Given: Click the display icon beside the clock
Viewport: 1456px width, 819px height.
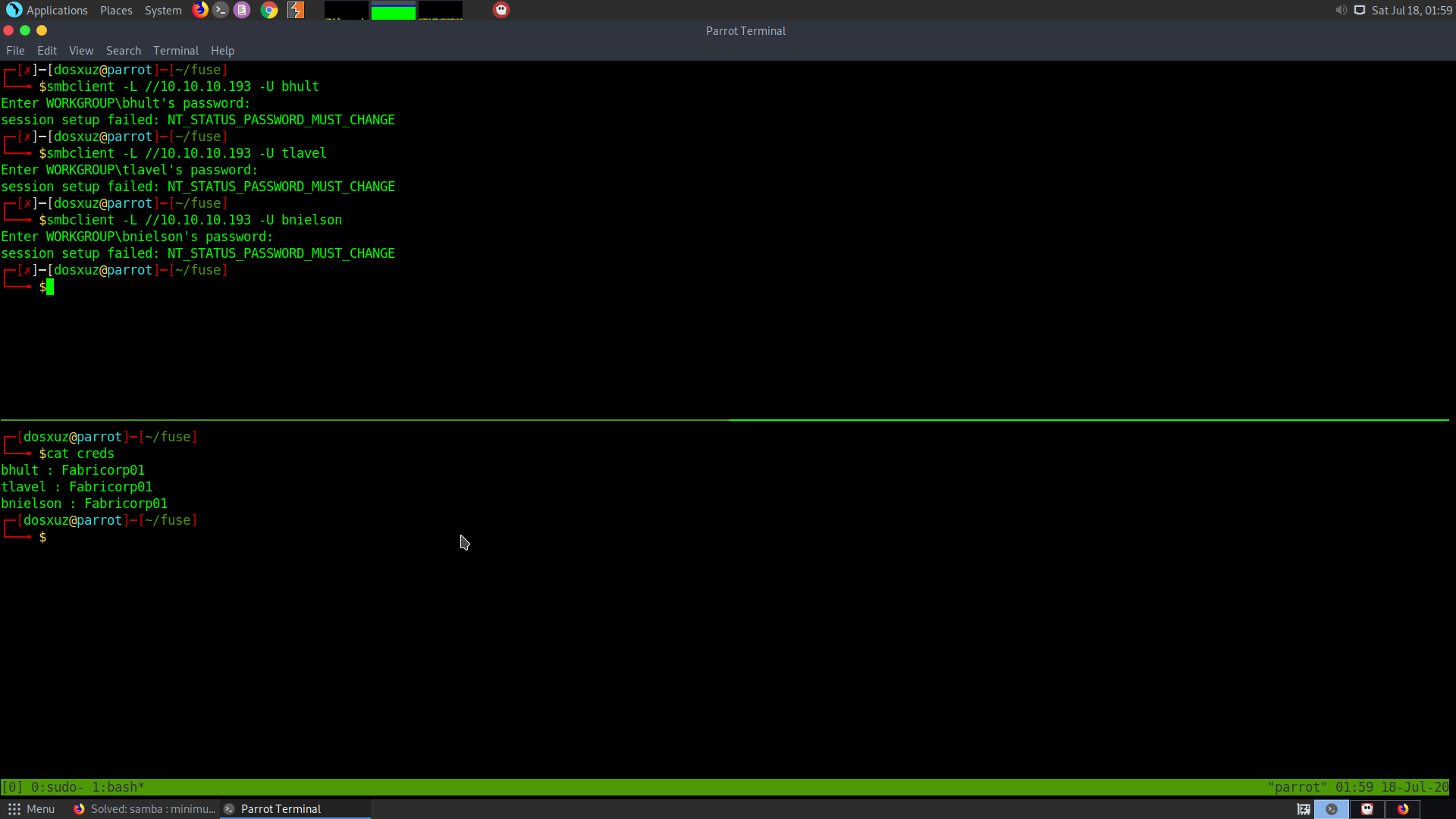Looking at the screenshot, I should tap(1360, 10).
